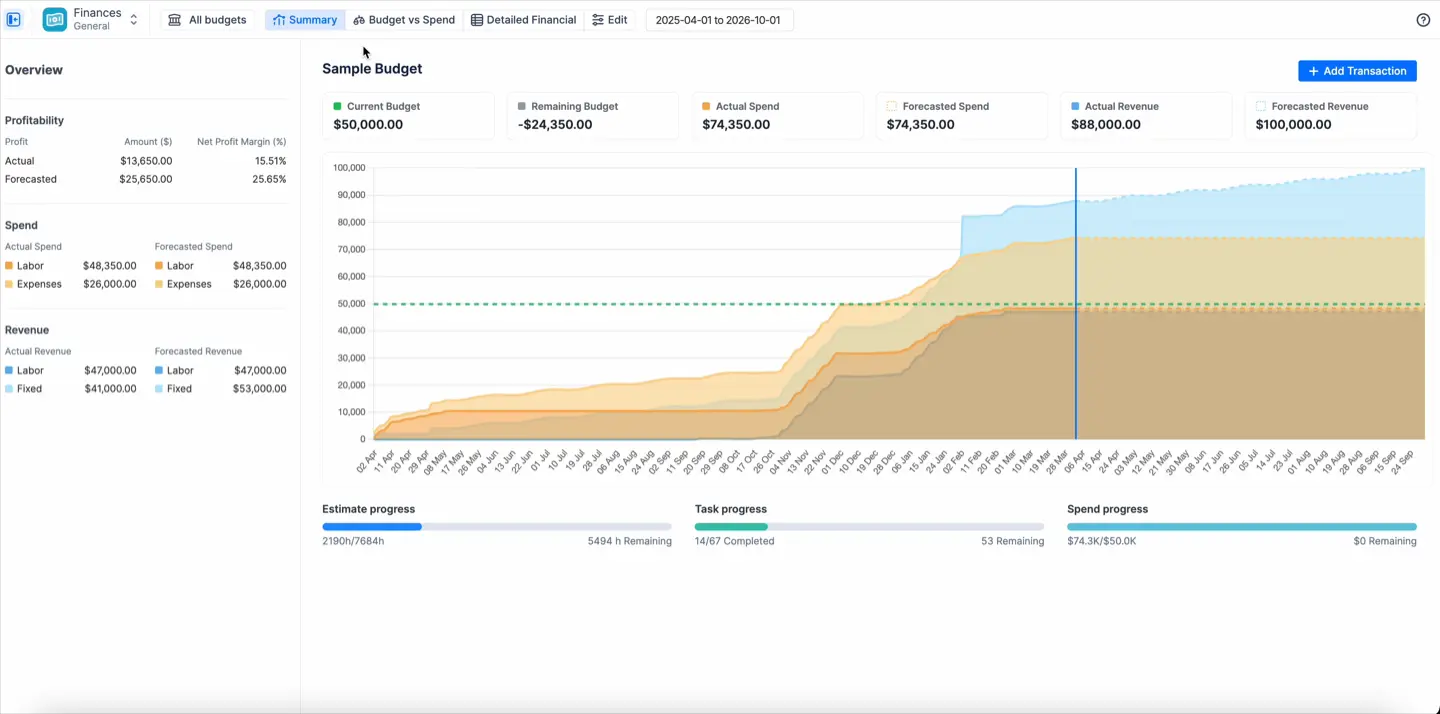Screen dimensions: 1440x714
Task: Toggle the Forecasted Revenue series card
Action: tap(1330, 116)
